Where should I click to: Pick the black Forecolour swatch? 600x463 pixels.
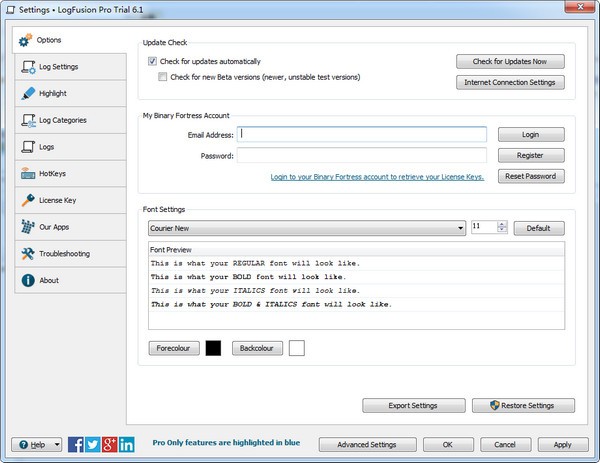[213, 349]
